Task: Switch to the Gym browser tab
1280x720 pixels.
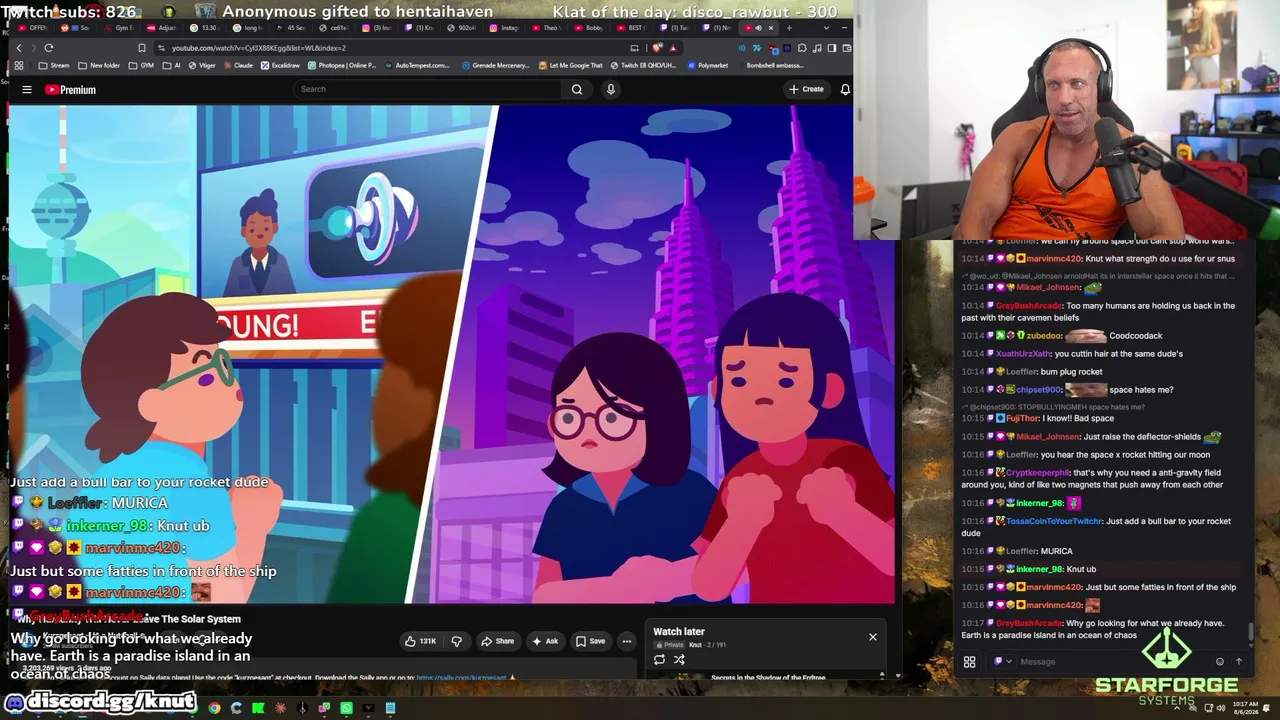Action: pyautogui.click(x=121, y=28)
